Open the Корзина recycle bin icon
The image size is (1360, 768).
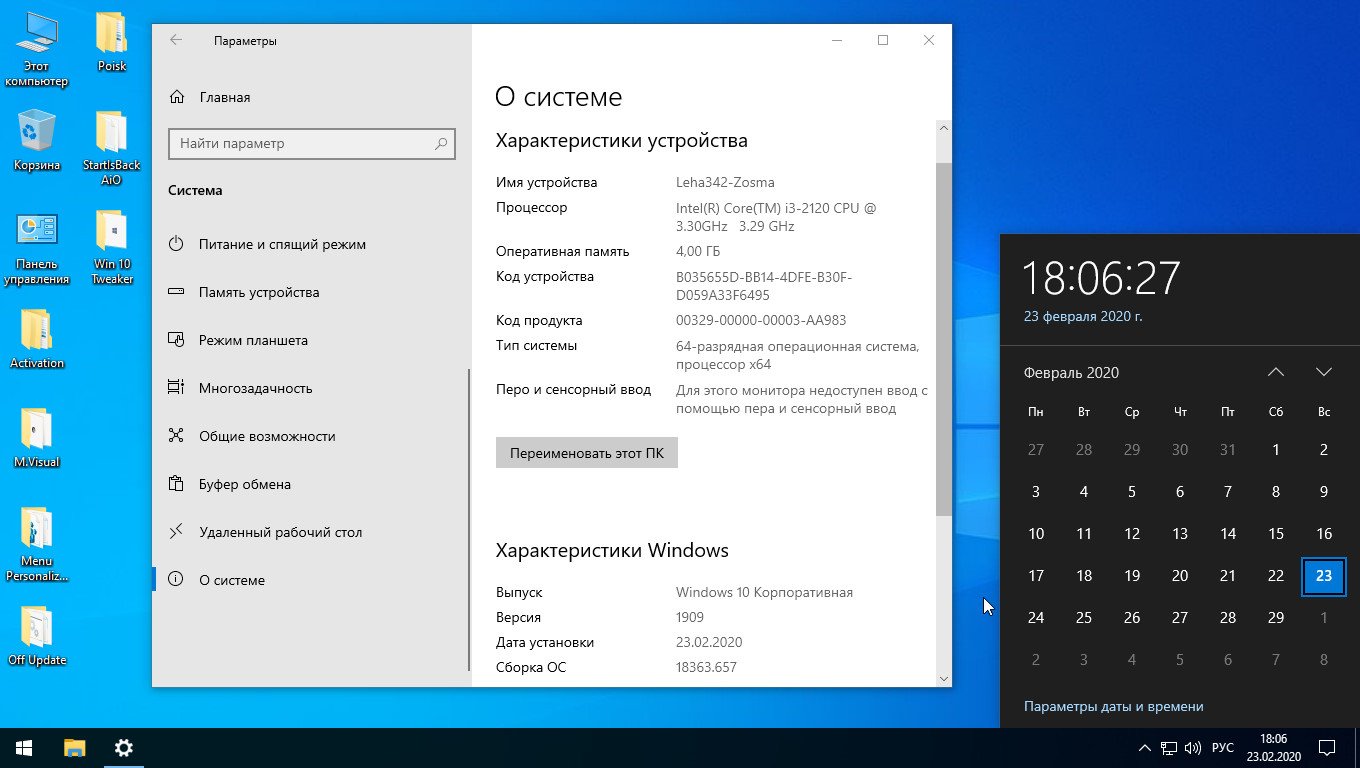click(x=37, y=141)
